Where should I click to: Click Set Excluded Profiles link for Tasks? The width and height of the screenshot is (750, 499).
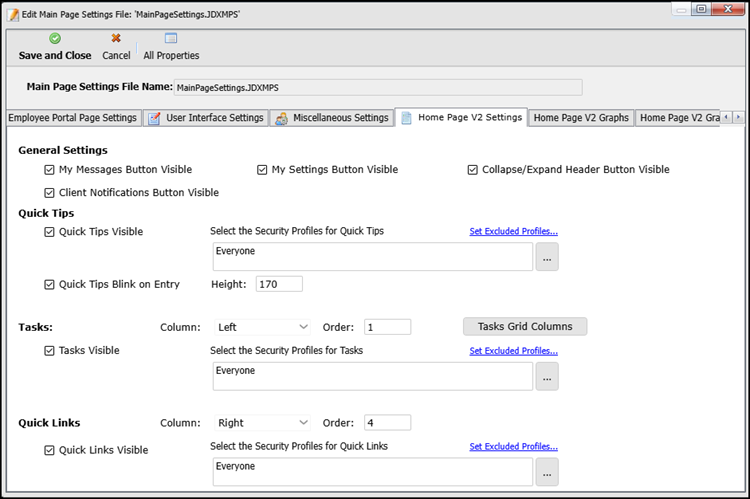[x=513, y=351]
